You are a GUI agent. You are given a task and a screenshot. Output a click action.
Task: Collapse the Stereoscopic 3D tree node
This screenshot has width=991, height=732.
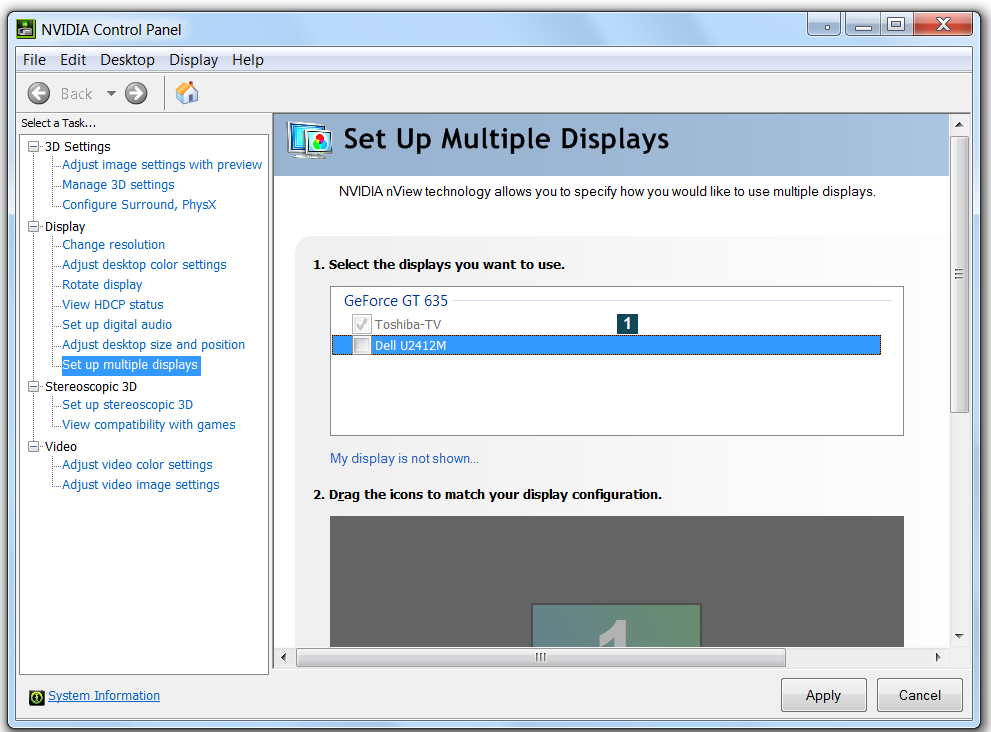33,387
